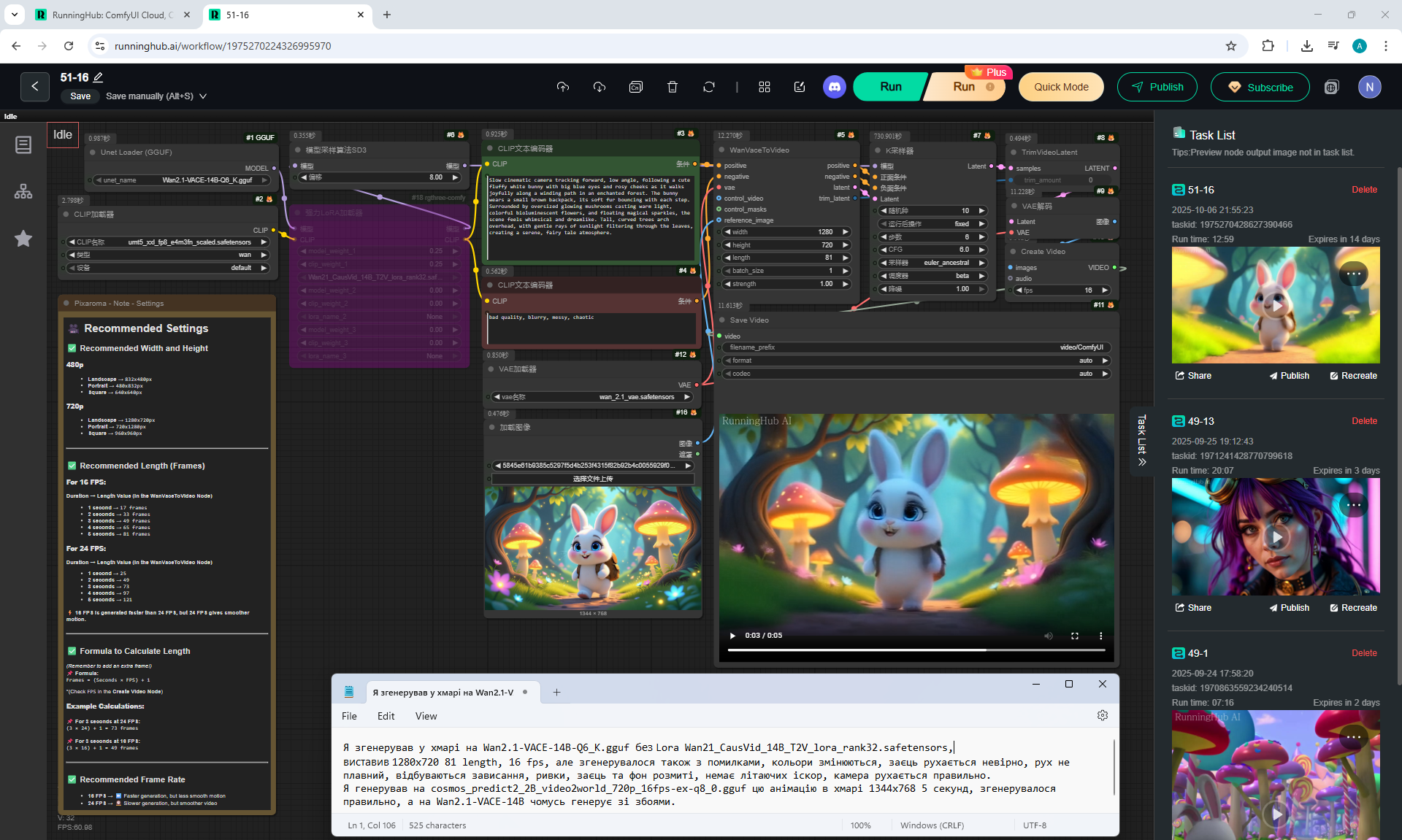Open the node tree sidebar icon
The width and height of the screenshot is (1402, 840).
tap(23, 191)
